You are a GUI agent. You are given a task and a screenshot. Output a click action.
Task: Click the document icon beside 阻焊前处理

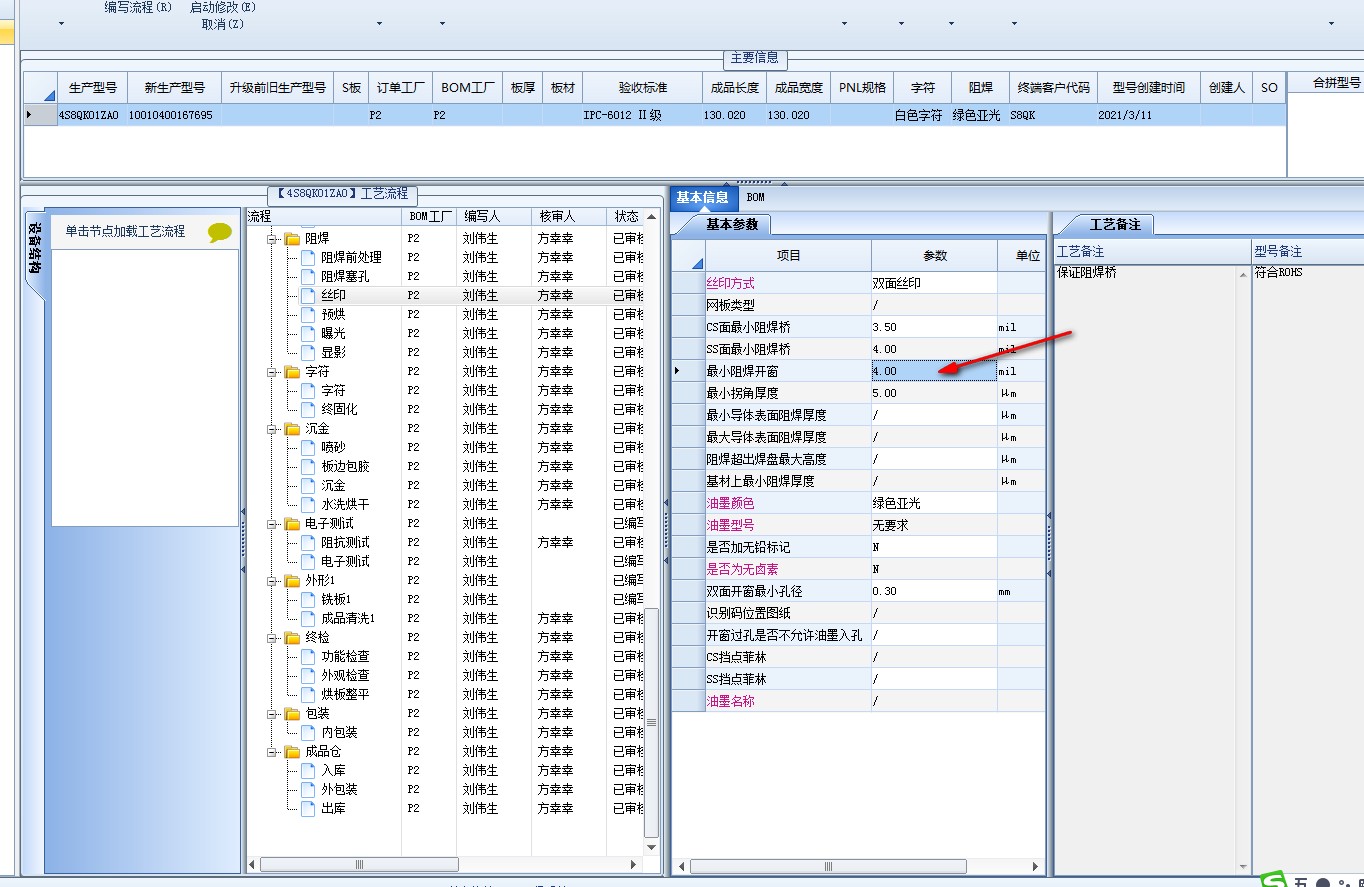(308, 258)
